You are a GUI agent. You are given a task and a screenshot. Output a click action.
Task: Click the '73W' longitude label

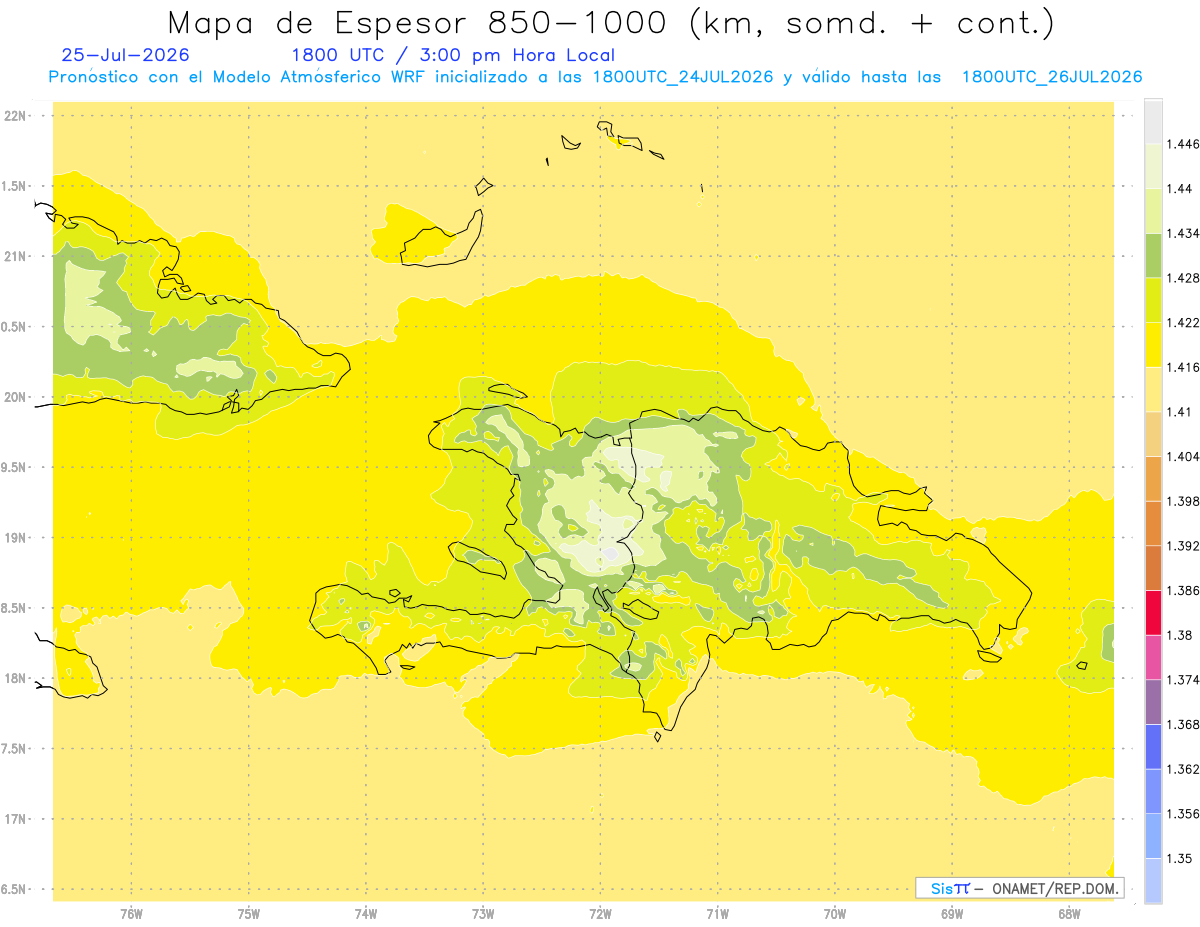coord(483,913)
